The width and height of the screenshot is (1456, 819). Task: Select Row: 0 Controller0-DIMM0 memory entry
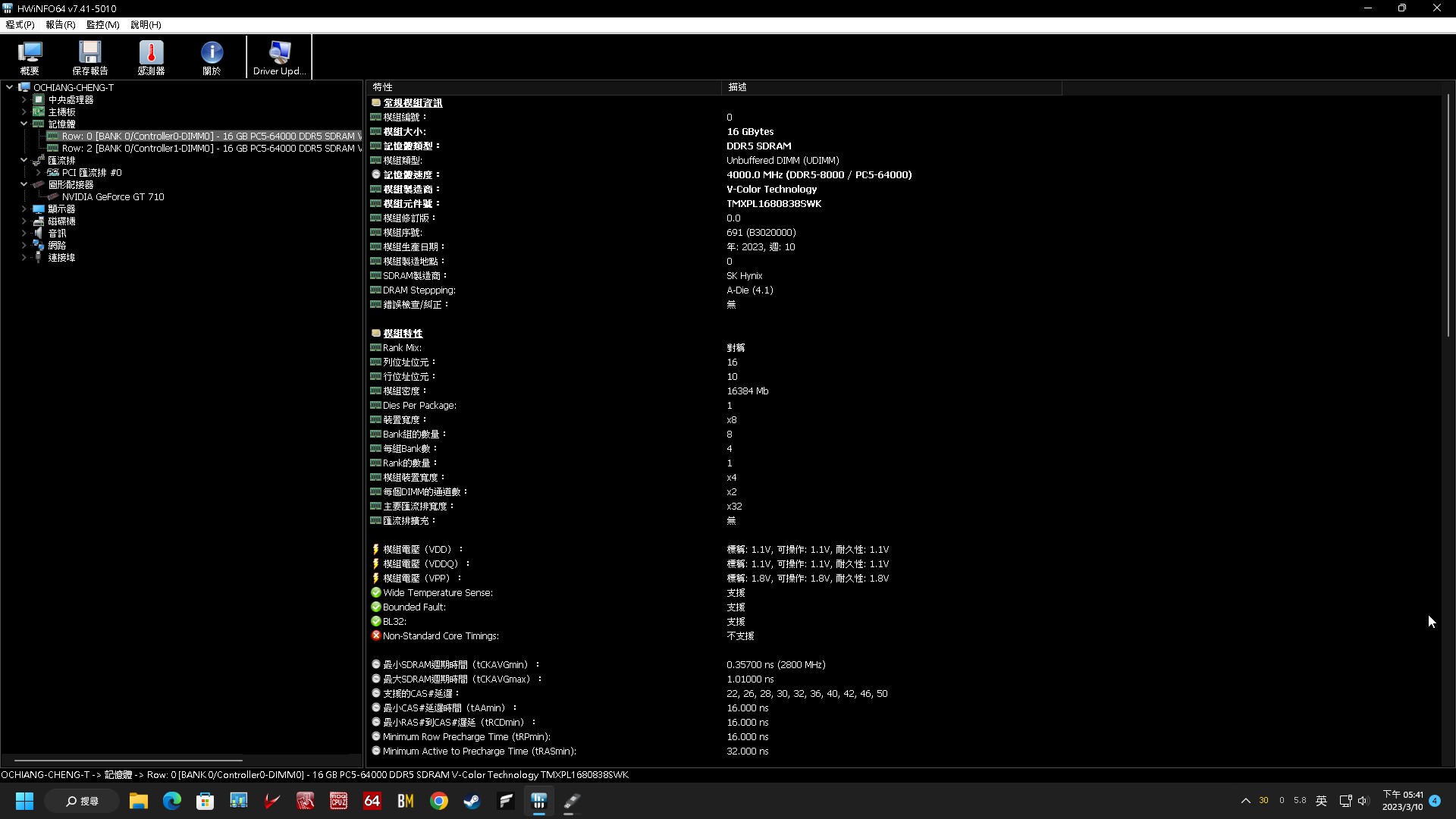point(205,136)
